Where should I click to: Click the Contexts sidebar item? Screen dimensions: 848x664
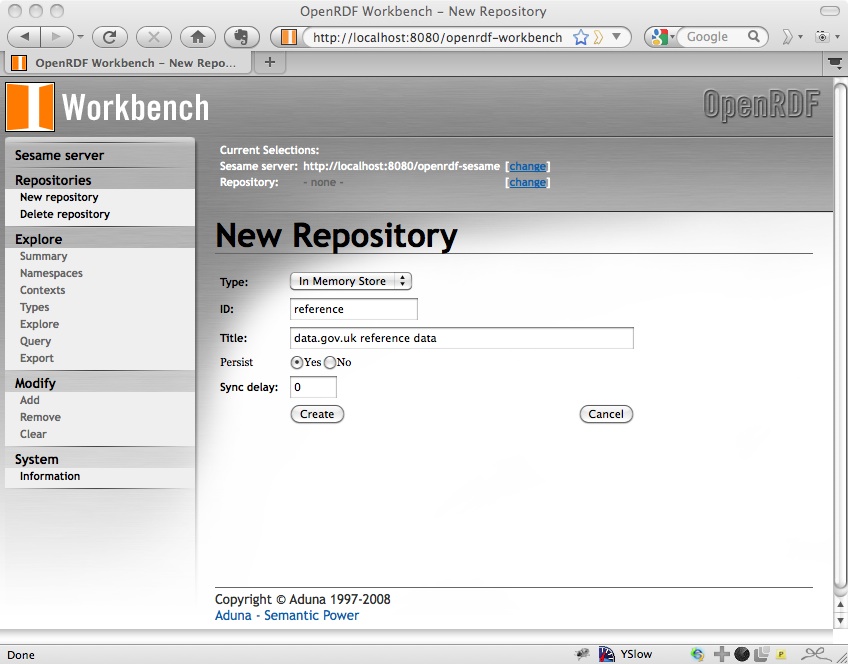tap(42, 290)
